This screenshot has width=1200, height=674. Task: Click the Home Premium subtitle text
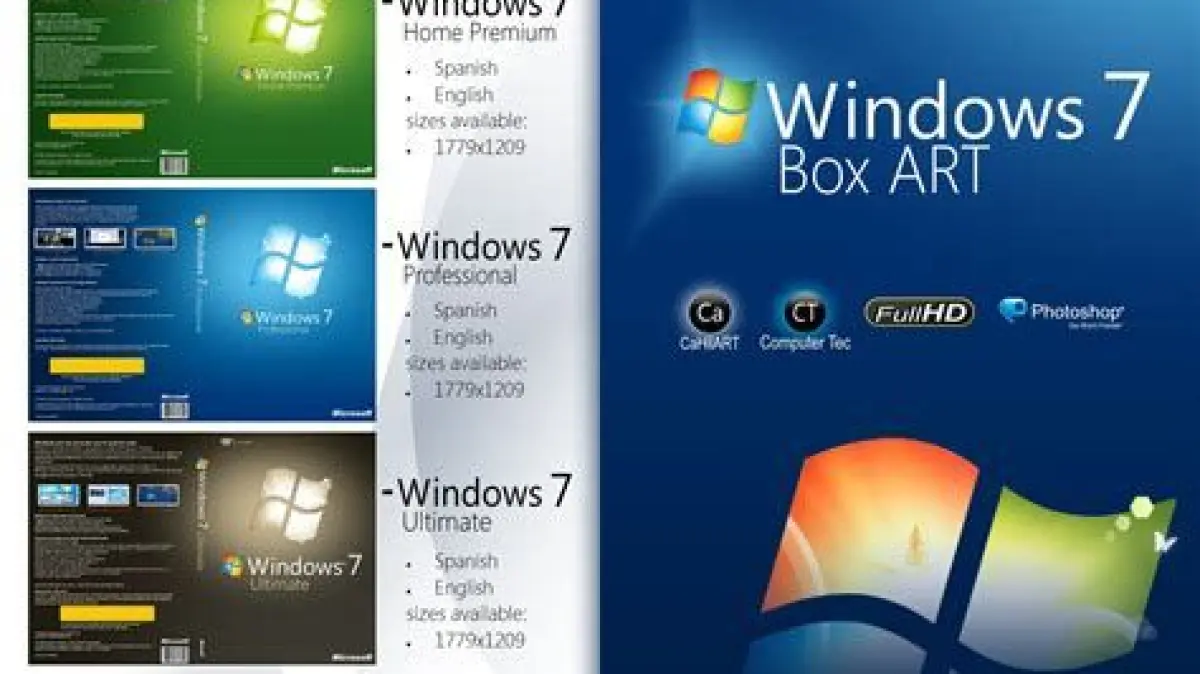[479, 32]
